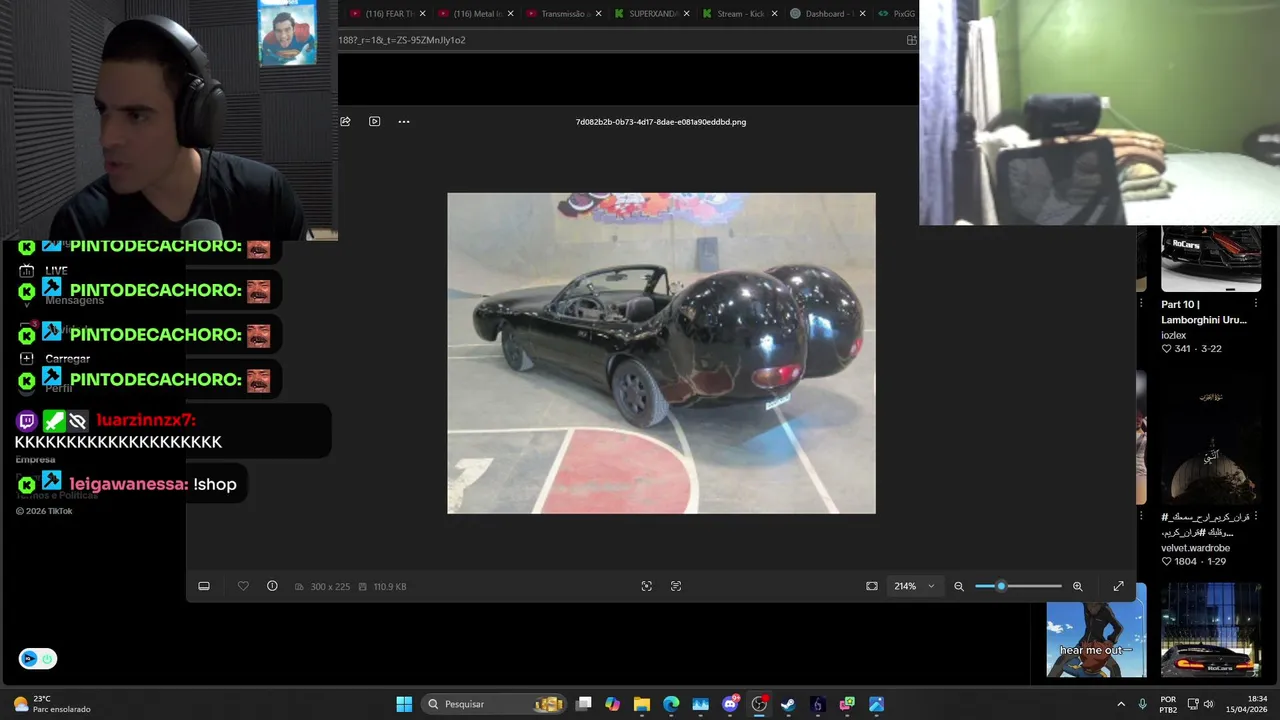Open the Copilot taskbar icon
This screenshot has height=720, width=1280.
point(613,704)
